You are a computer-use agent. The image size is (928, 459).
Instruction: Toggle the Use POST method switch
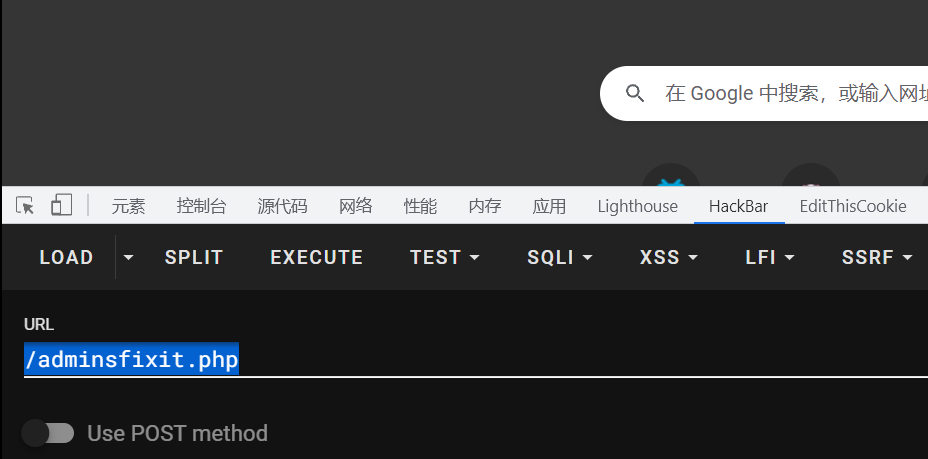(48, 433)
